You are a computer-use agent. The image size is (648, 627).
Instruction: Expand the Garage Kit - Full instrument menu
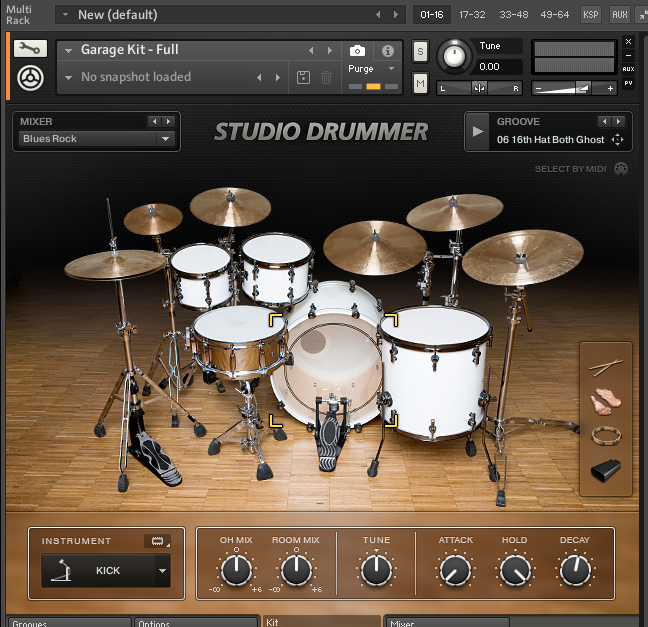click(68, 51)
